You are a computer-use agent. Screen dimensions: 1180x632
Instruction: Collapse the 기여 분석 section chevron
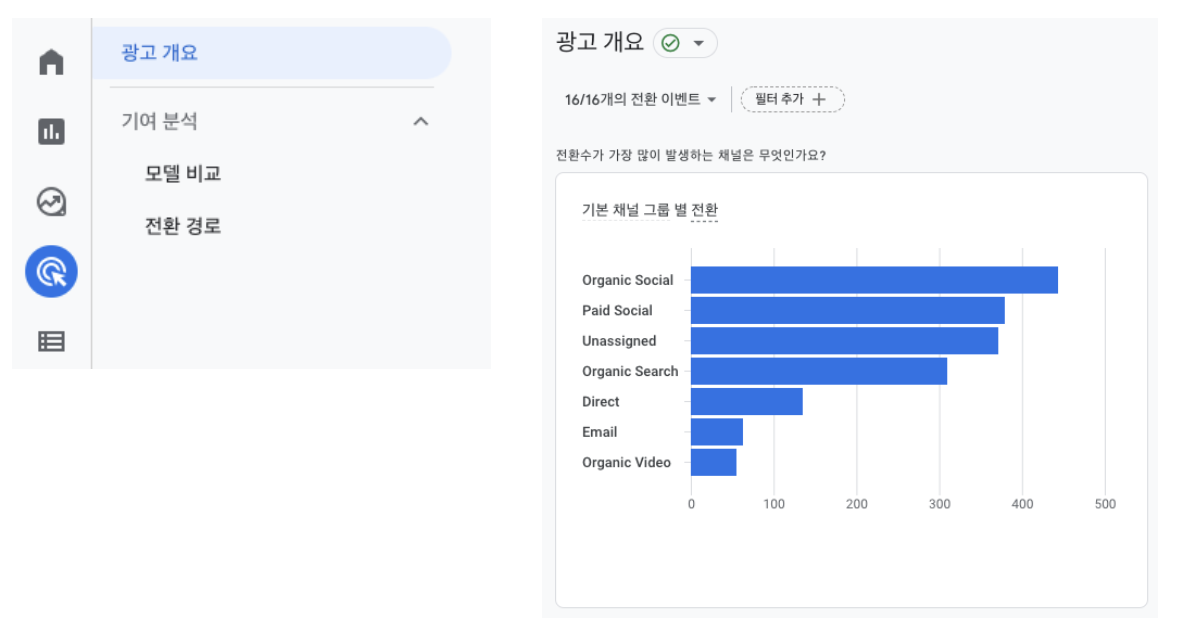[421, 121]
